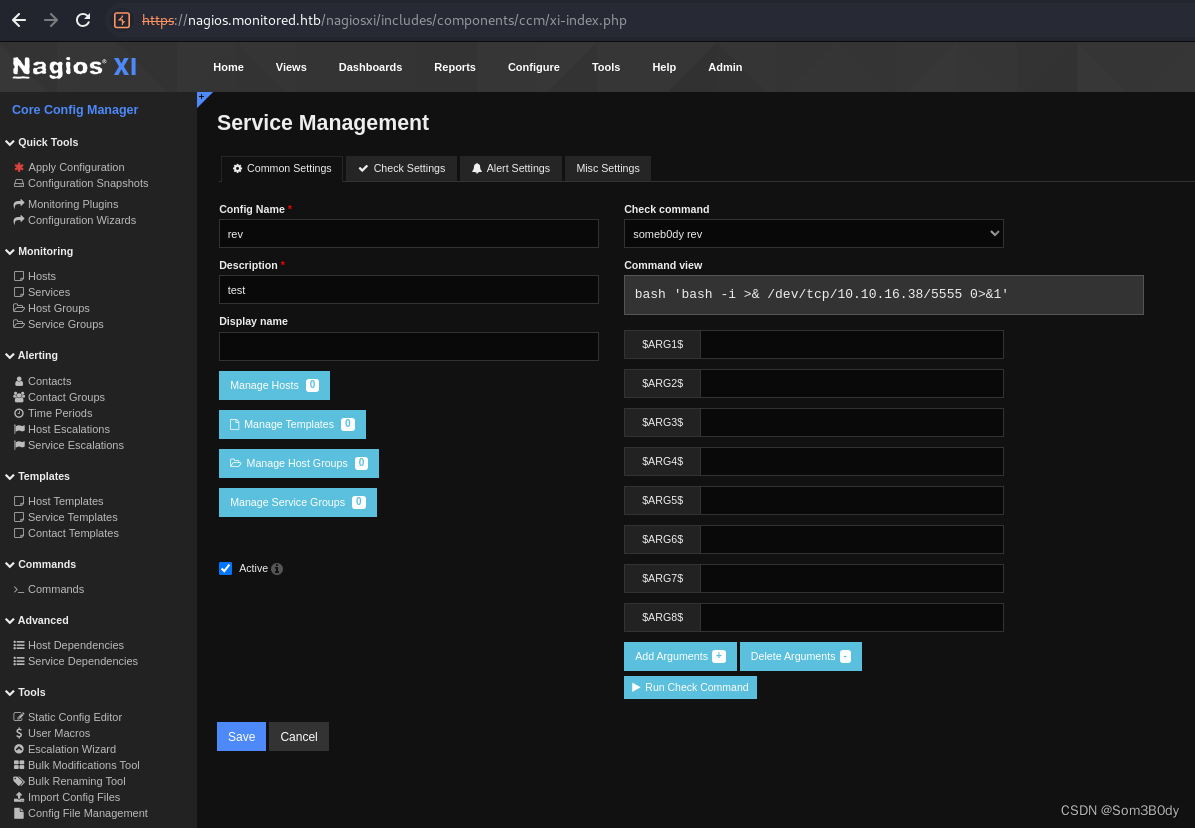This screenshot has height=828, width=1195.
Task: Open the Configure menu
Action: point(533,67)
